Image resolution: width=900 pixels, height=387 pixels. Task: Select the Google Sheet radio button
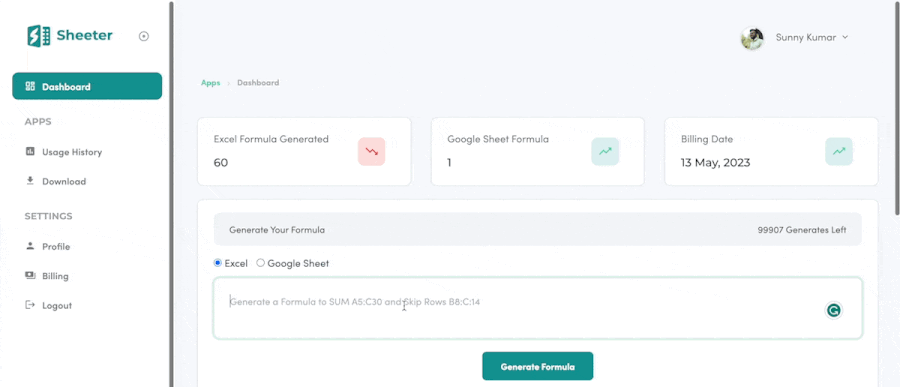pyautogui.click(x=261, y=263)
